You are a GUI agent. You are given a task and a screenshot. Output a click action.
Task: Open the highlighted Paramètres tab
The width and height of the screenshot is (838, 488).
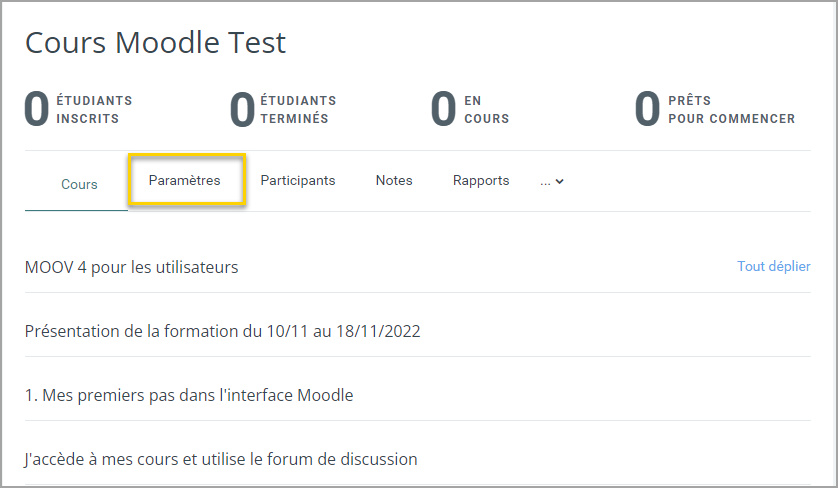pyautogui.click(x=184, y=181)
